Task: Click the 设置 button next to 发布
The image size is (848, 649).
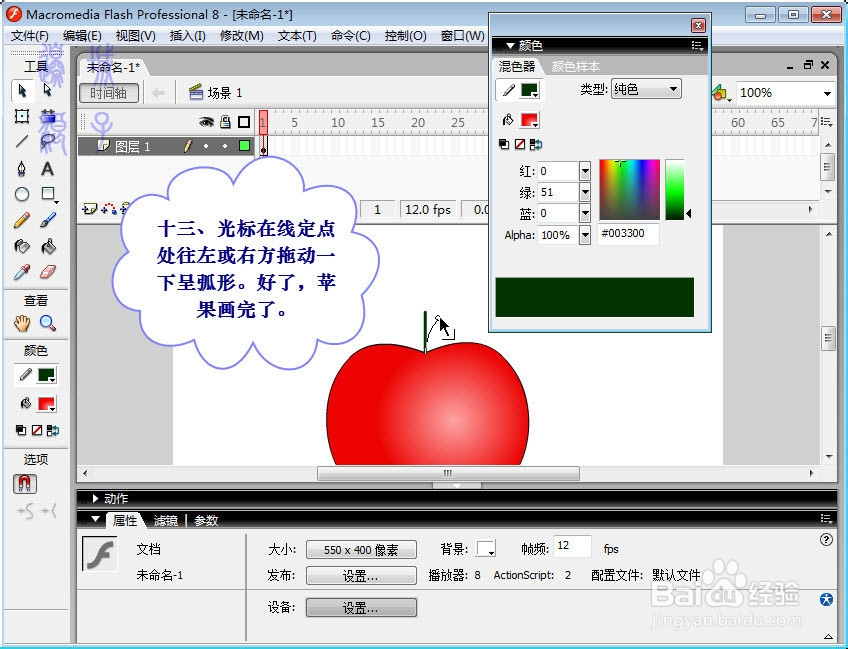Action: (360, 575)
